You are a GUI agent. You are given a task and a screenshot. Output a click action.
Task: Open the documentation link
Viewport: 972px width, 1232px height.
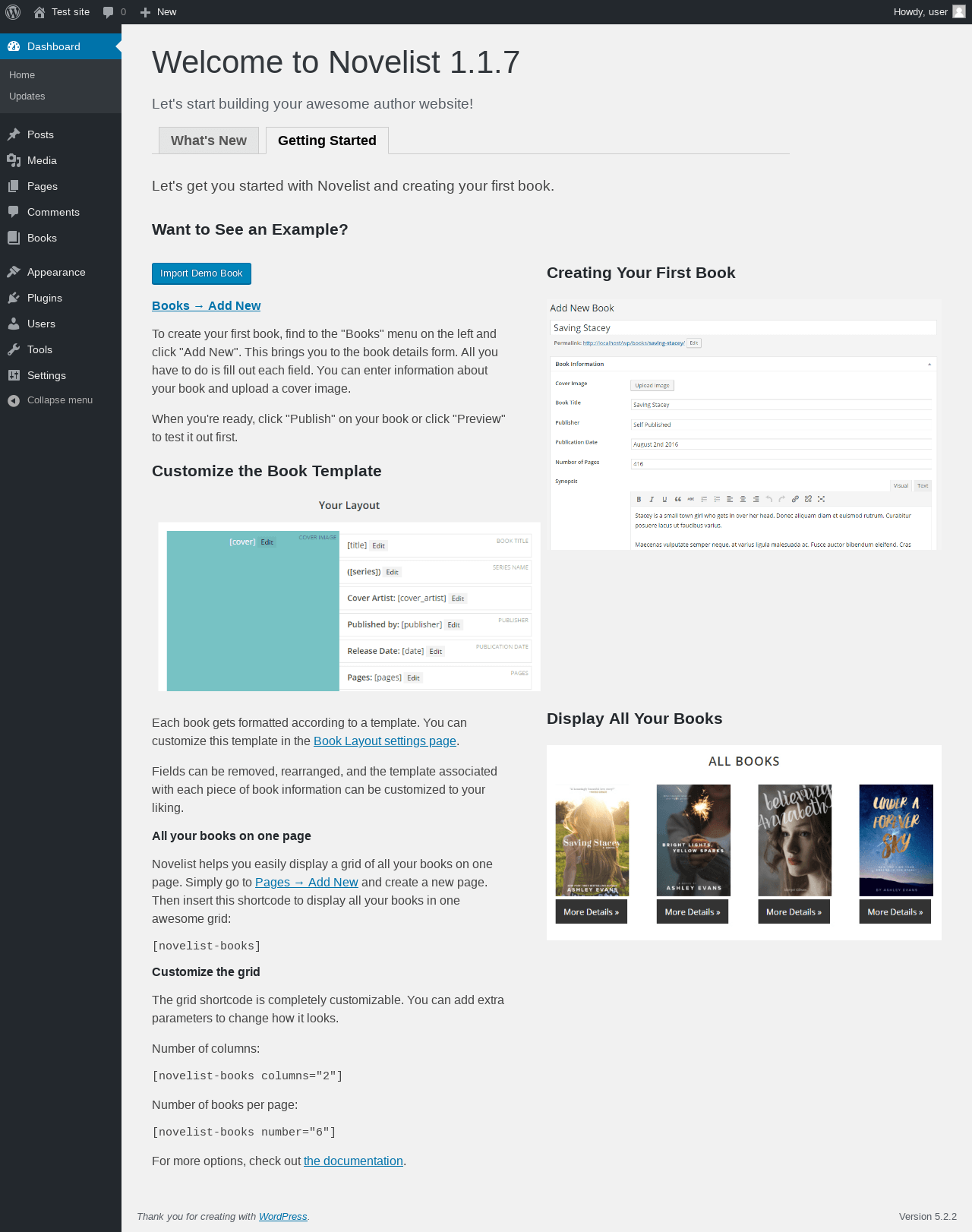pos(353,1161)
